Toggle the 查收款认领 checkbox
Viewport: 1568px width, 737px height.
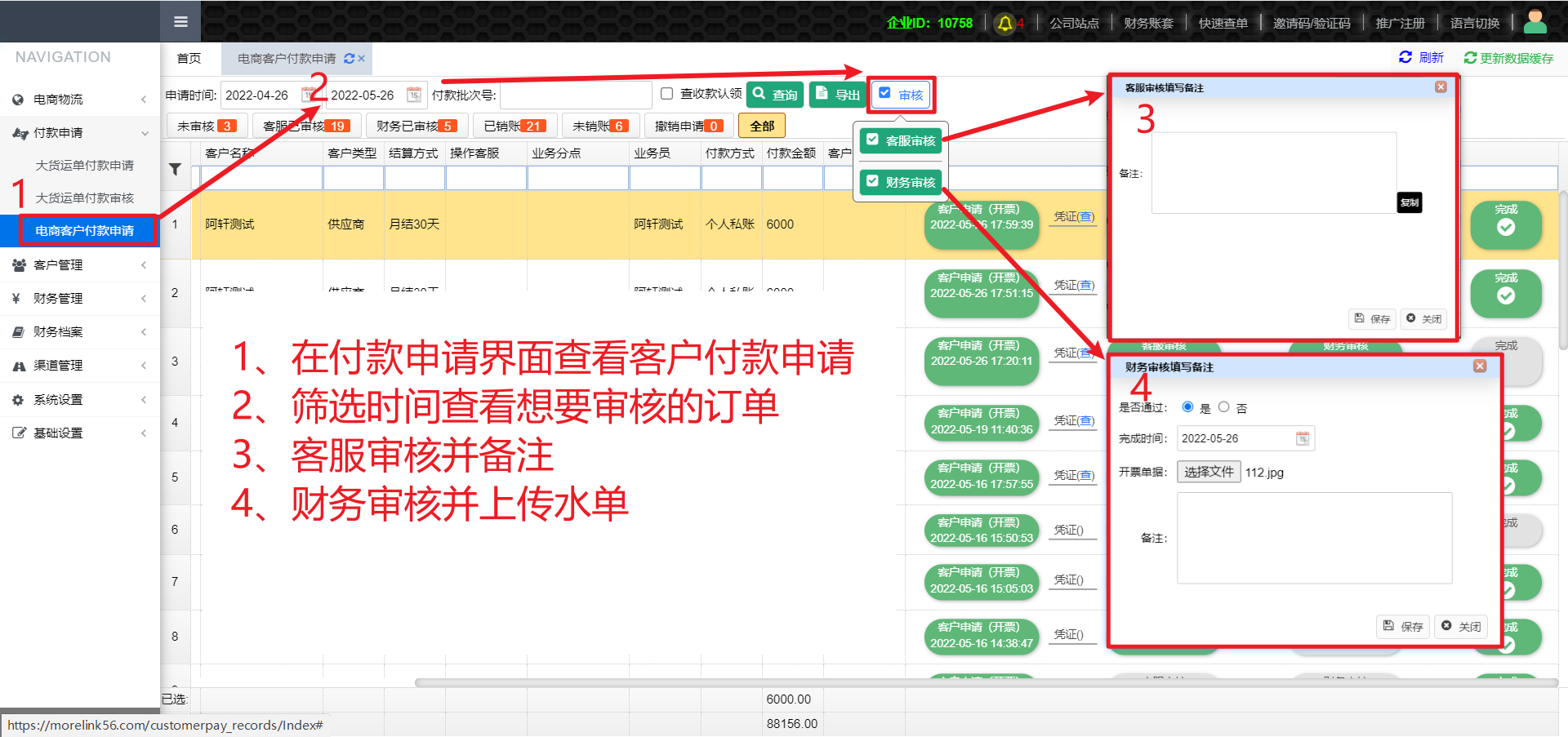666,94
